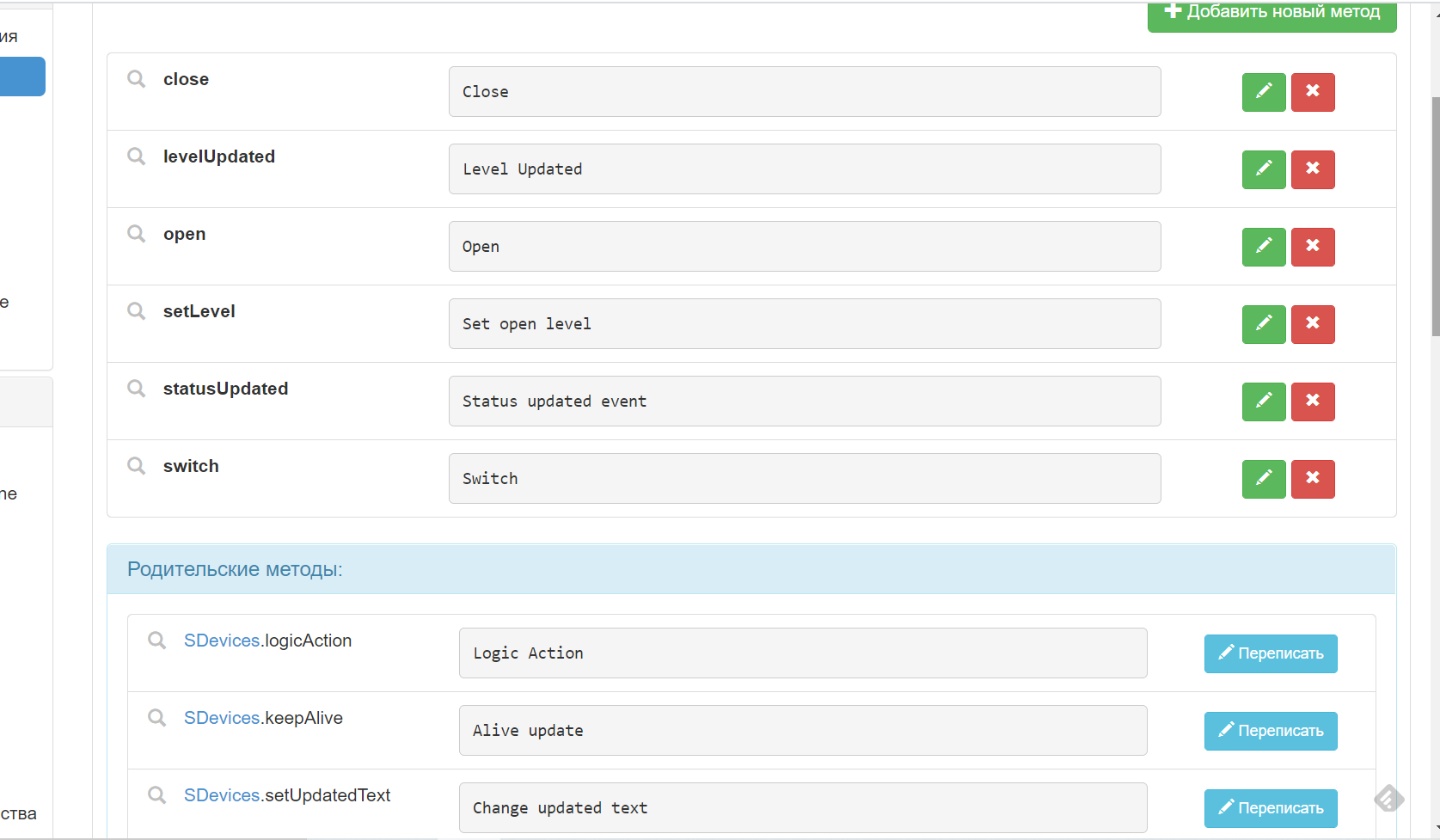The image size is (1440, 840).
Task: Edit the statusUpdated method via pencil icon
Action: [1263, 402]
